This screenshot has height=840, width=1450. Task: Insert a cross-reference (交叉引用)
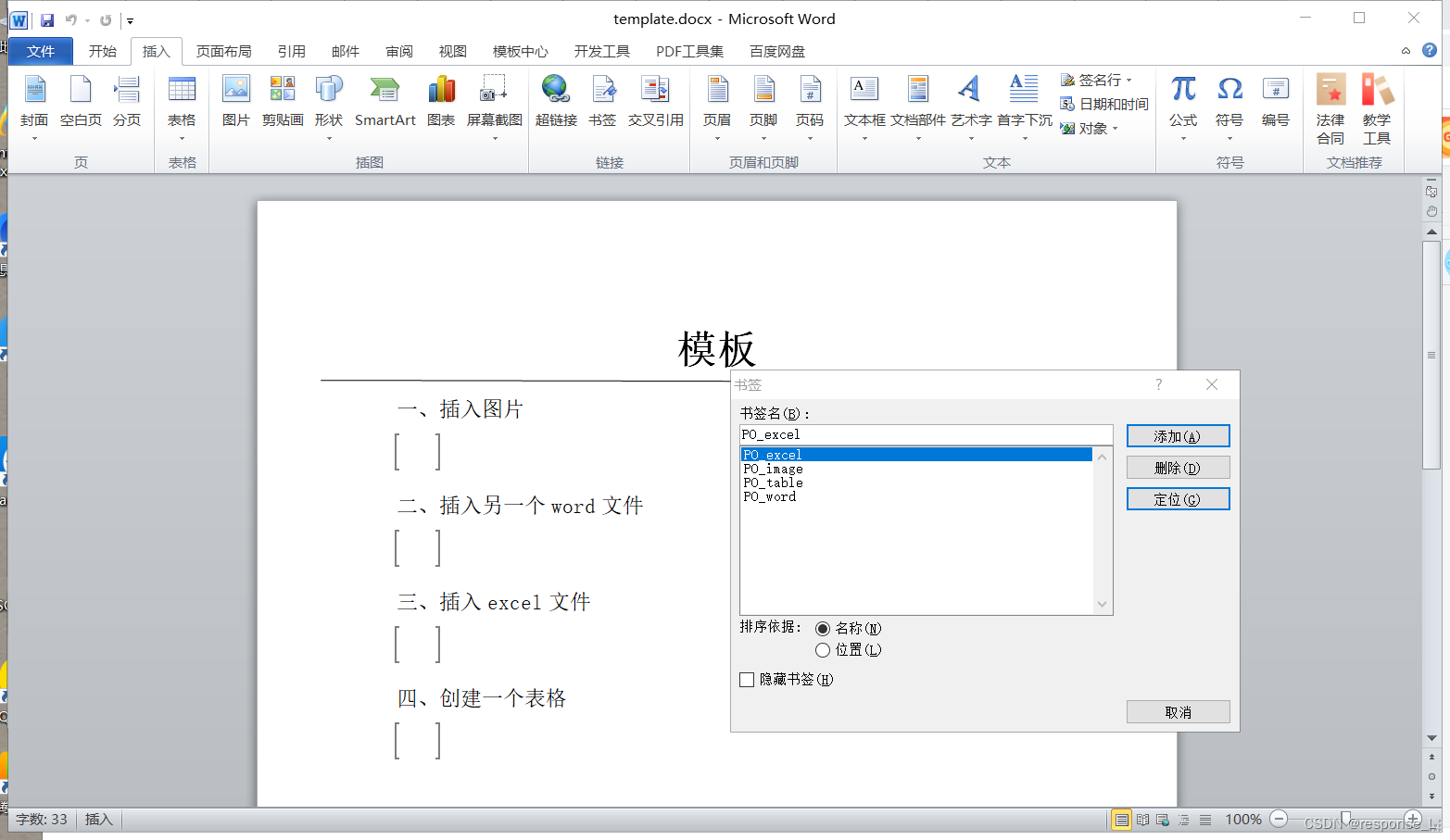[x=656, y=102]
